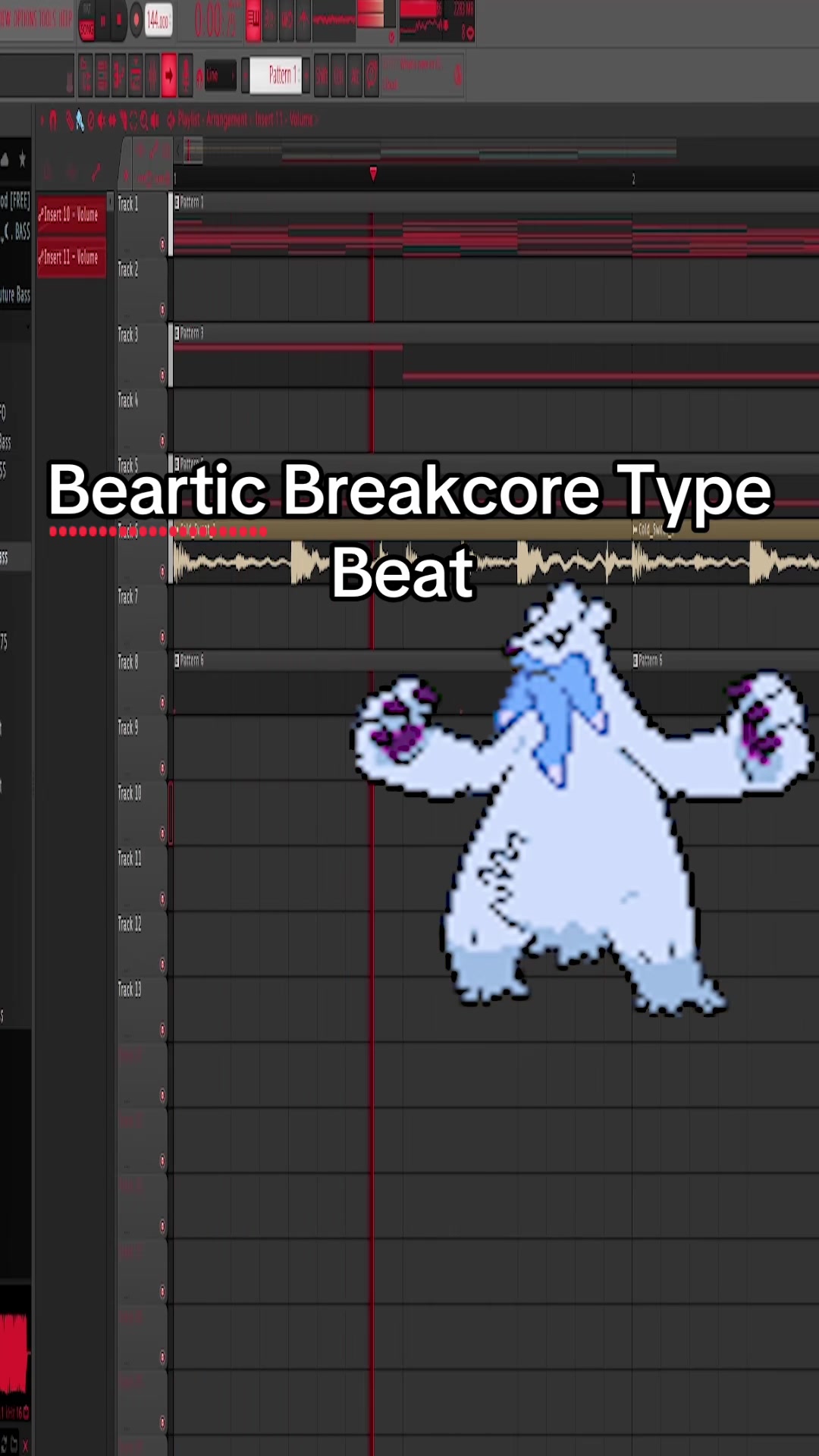
Task: Select the Track 7 header
Action: 142,617
